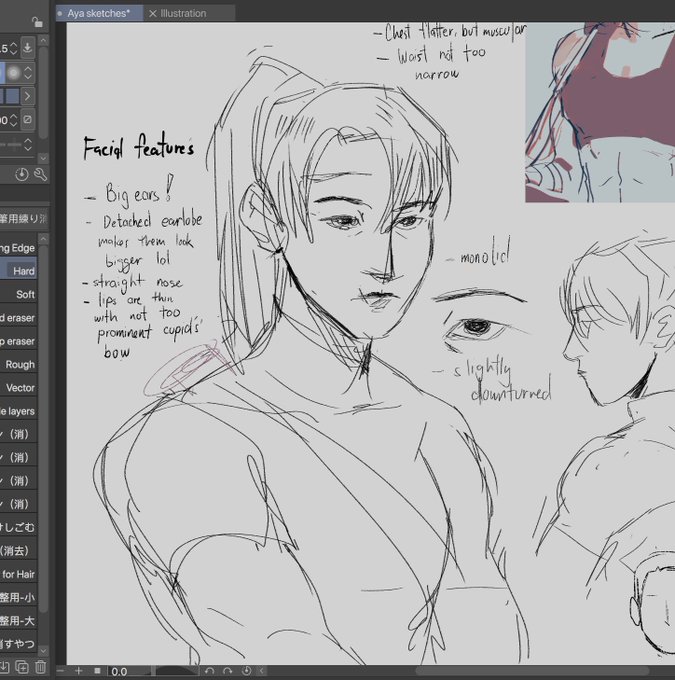
Task: Expand options with the right chevron button
Action: click(x=28, y=96)
